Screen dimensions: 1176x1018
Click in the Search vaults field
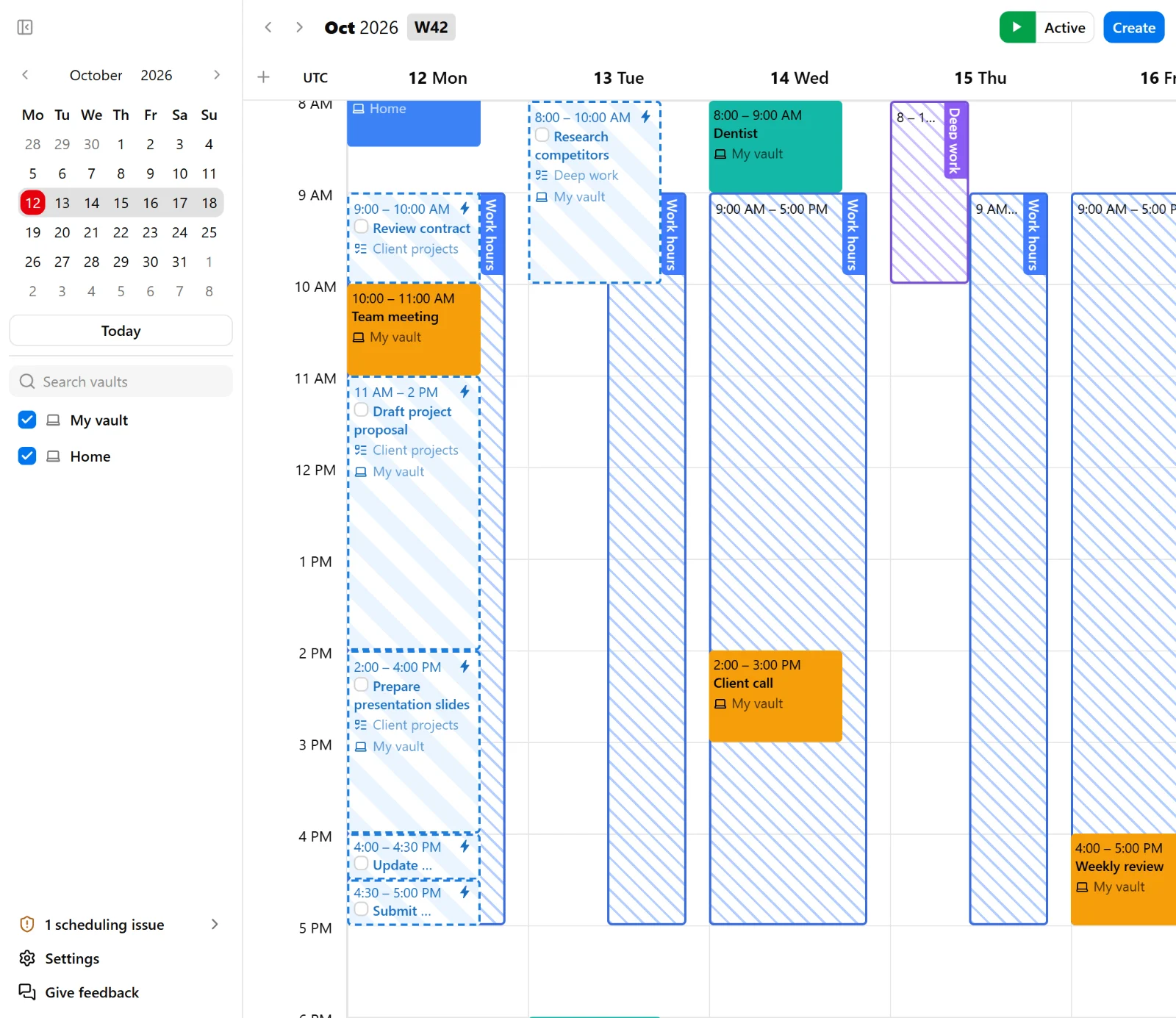point(121,381)
